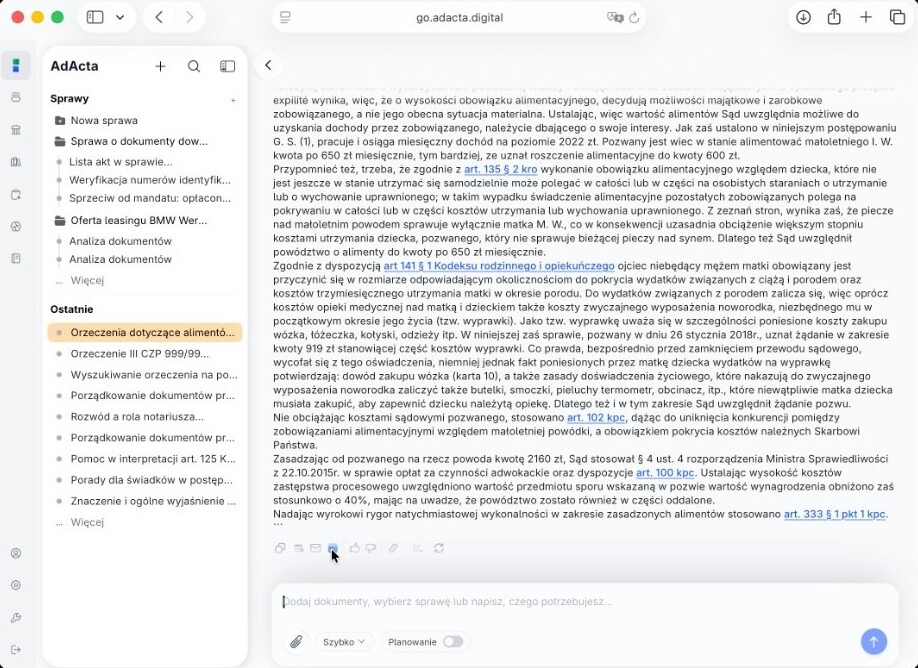The height and width of the screenshot is (668, 918).
Task: Open the stacked archive box icon in left rail
Action: tap(16, 97)
